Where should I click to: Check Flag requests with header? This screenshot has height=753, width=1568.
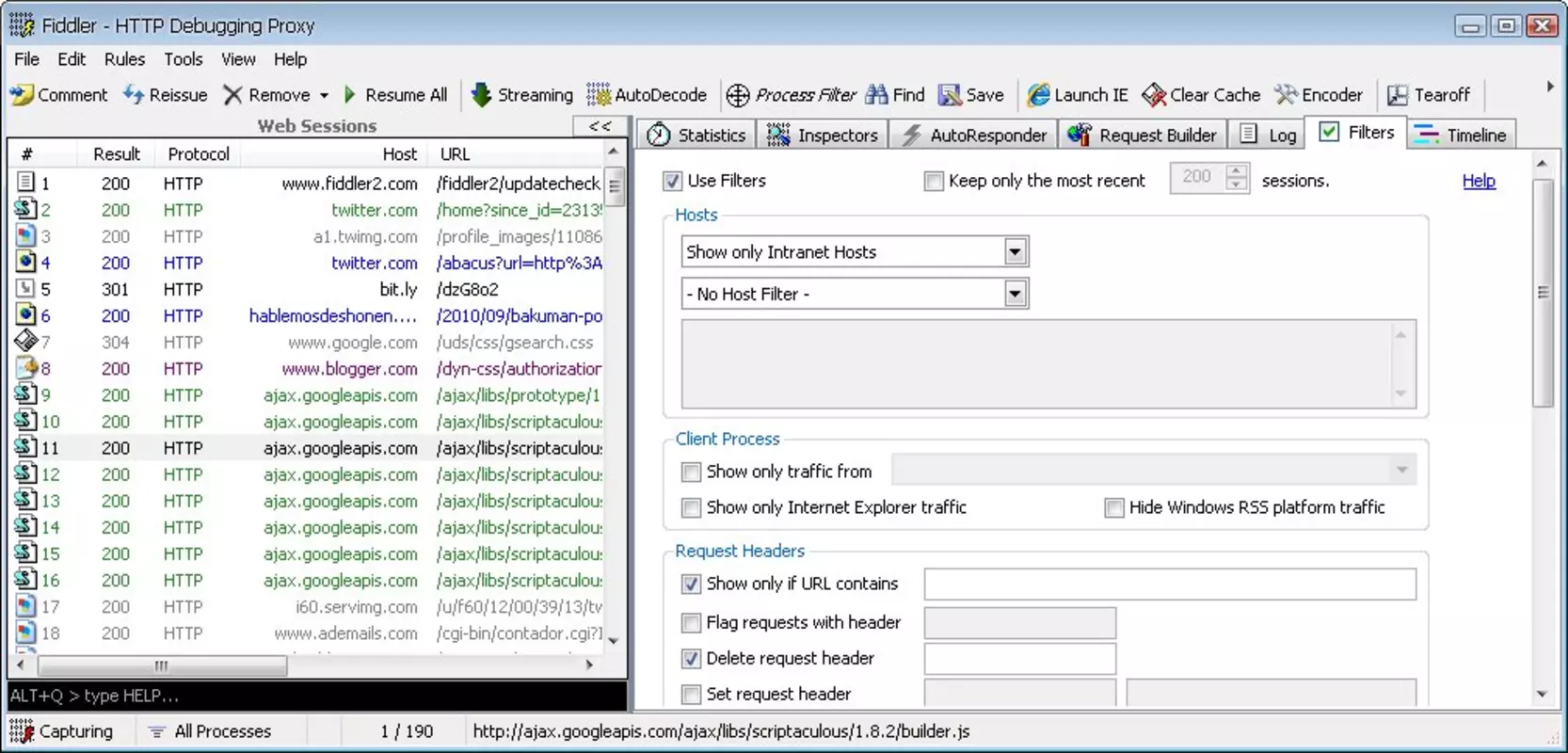pyautogui.click(x=691, y=622)
